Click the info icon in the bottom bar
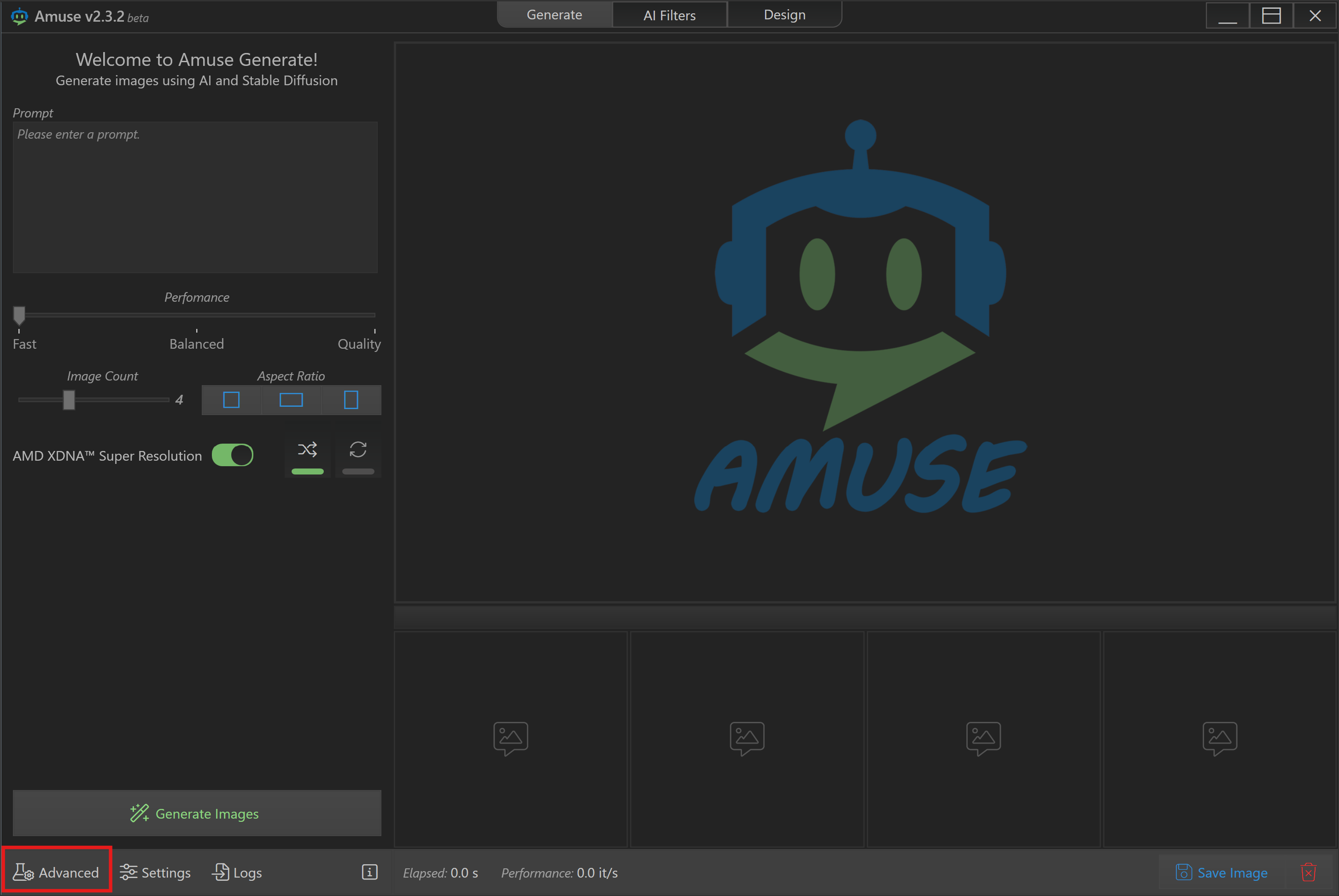The height and width of the screenshot is (896, 1339). click(x=369, y=872)
